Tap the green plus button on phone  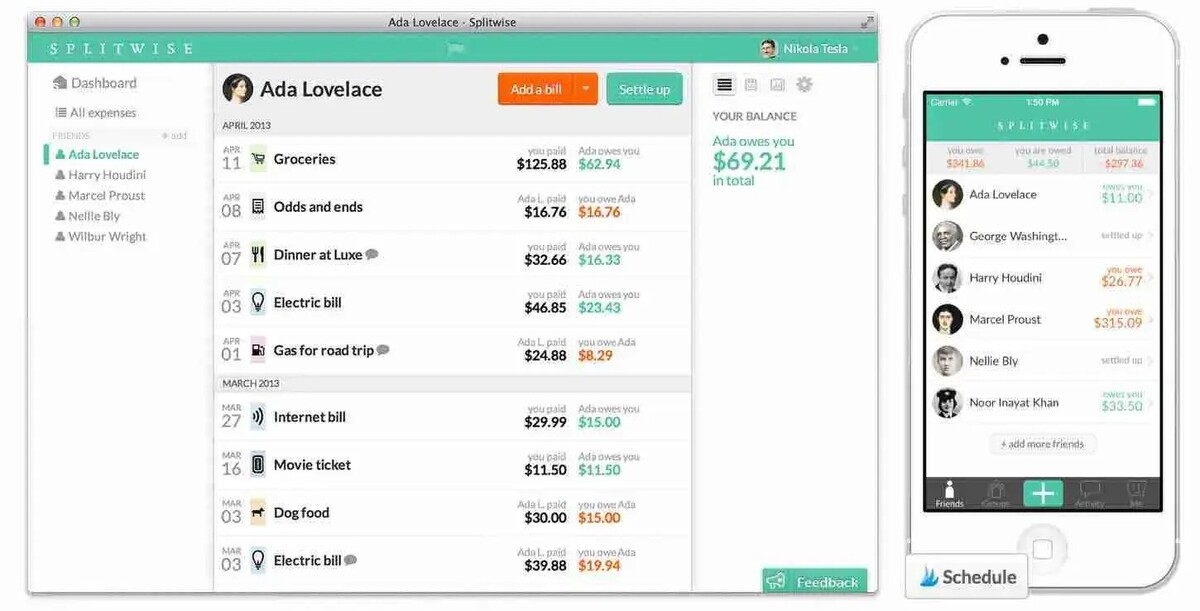click(x=1042, y=492)
